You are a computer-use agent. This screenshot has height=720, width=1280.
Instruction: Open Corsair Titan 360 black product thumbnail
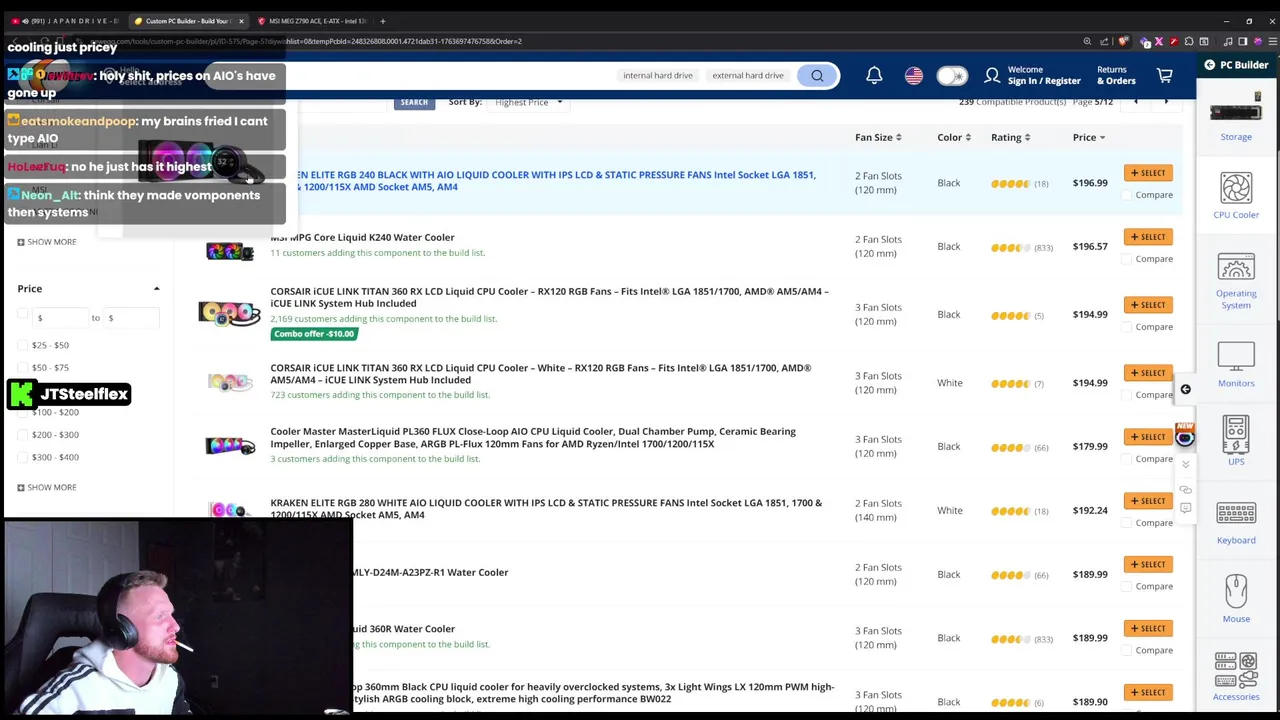229,314
